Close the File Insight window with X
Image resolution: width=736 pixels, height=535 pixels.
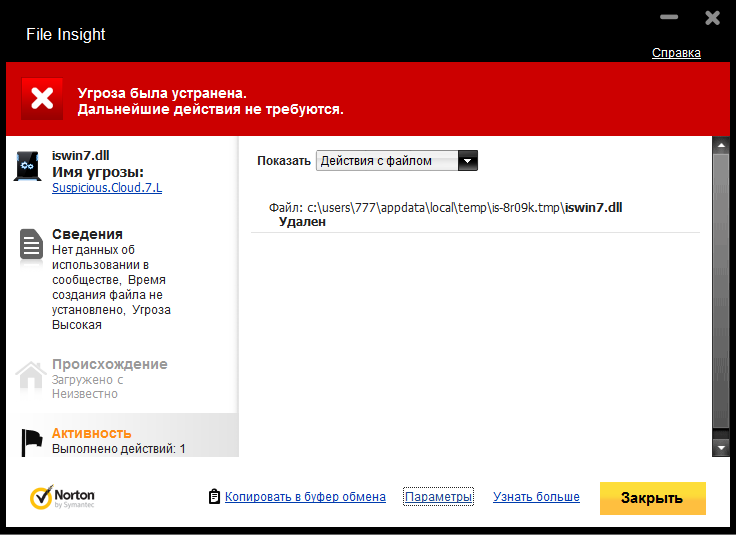(712, 18)
